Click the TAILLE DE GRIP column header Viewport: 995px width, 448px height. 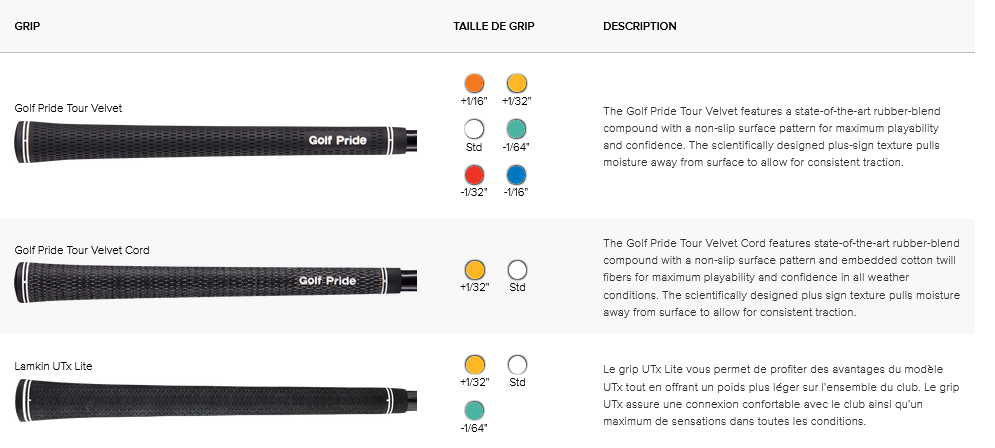coord(494,27)
